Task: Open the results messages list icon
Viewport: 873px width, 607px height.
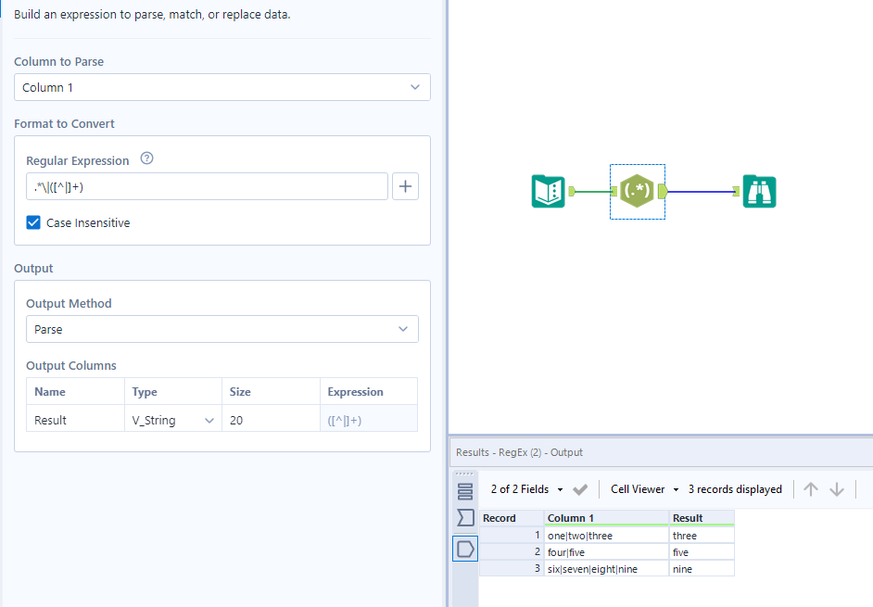Action: (x=465, y=492)
